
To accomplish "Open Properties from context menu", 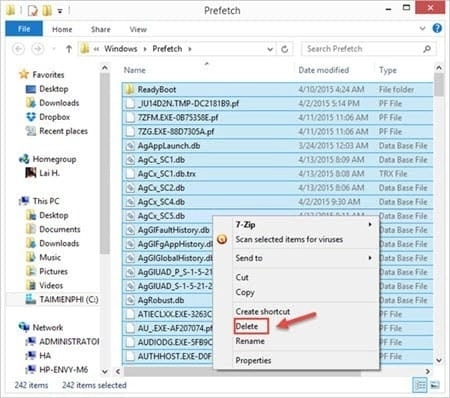I will point(296,360).
